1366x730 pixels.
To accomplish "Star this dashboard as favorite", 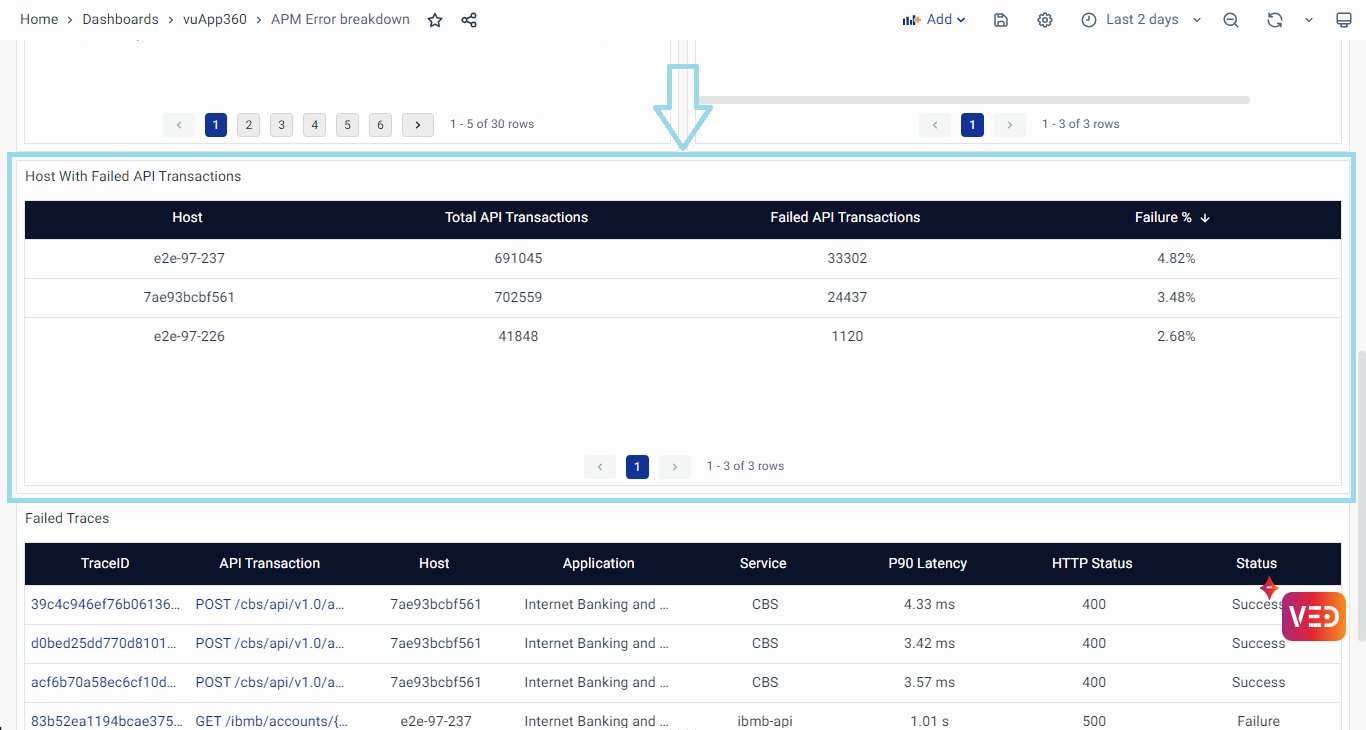I will point(435,20).
